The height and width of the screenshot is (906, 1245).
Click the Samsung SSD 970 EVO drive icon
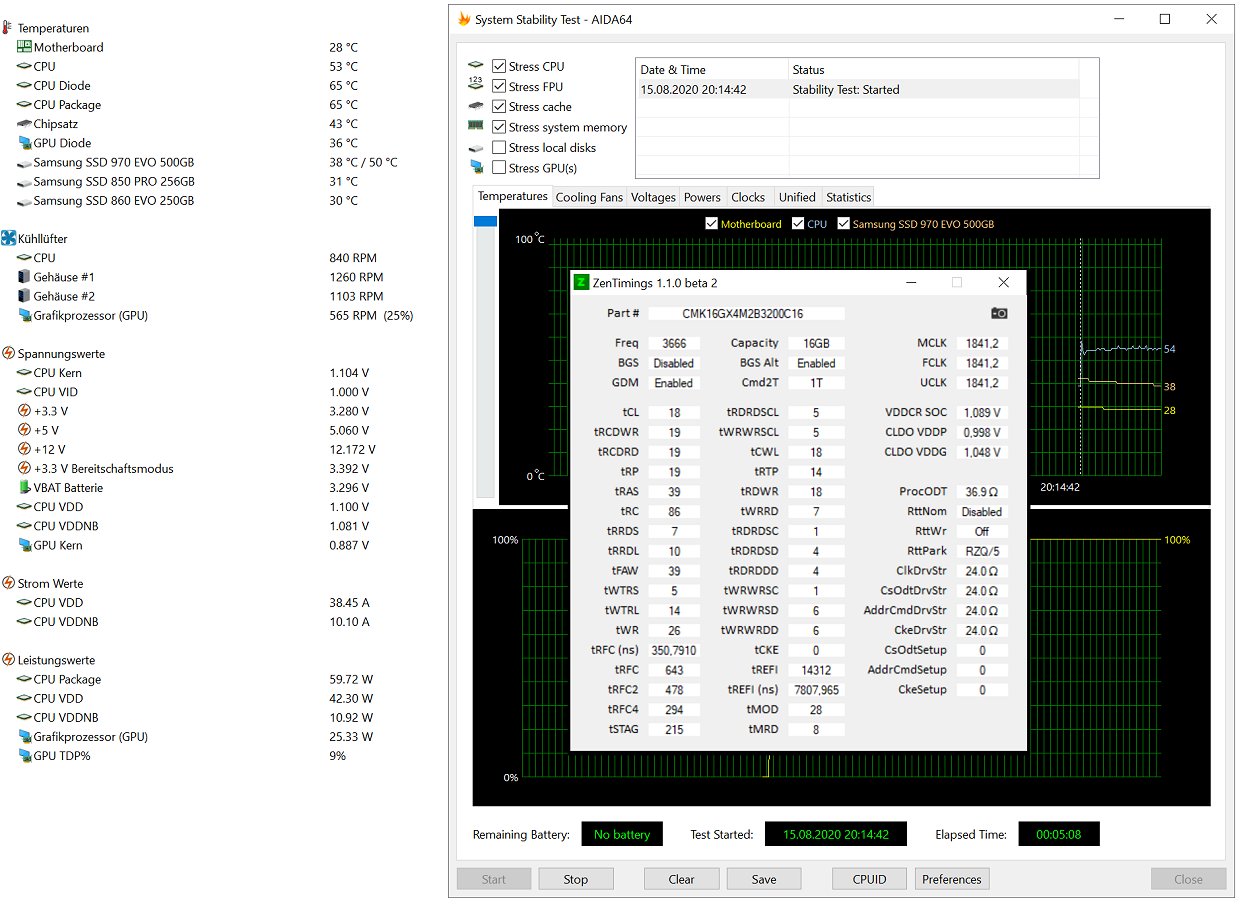point(24,162)
